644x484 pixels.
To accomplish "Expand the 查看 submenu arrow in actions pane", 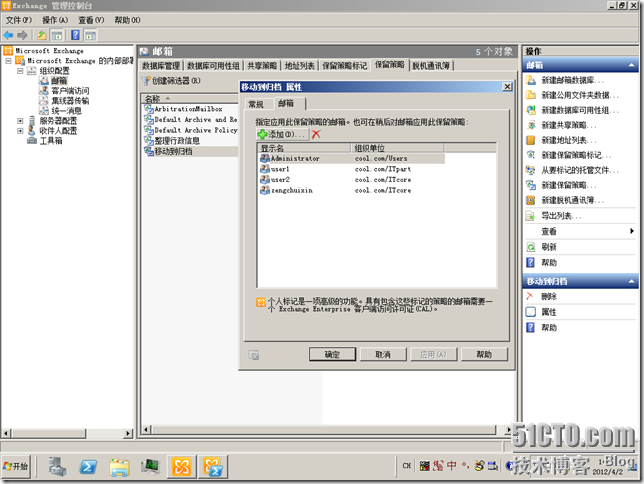I will click(x=631, y=231).
